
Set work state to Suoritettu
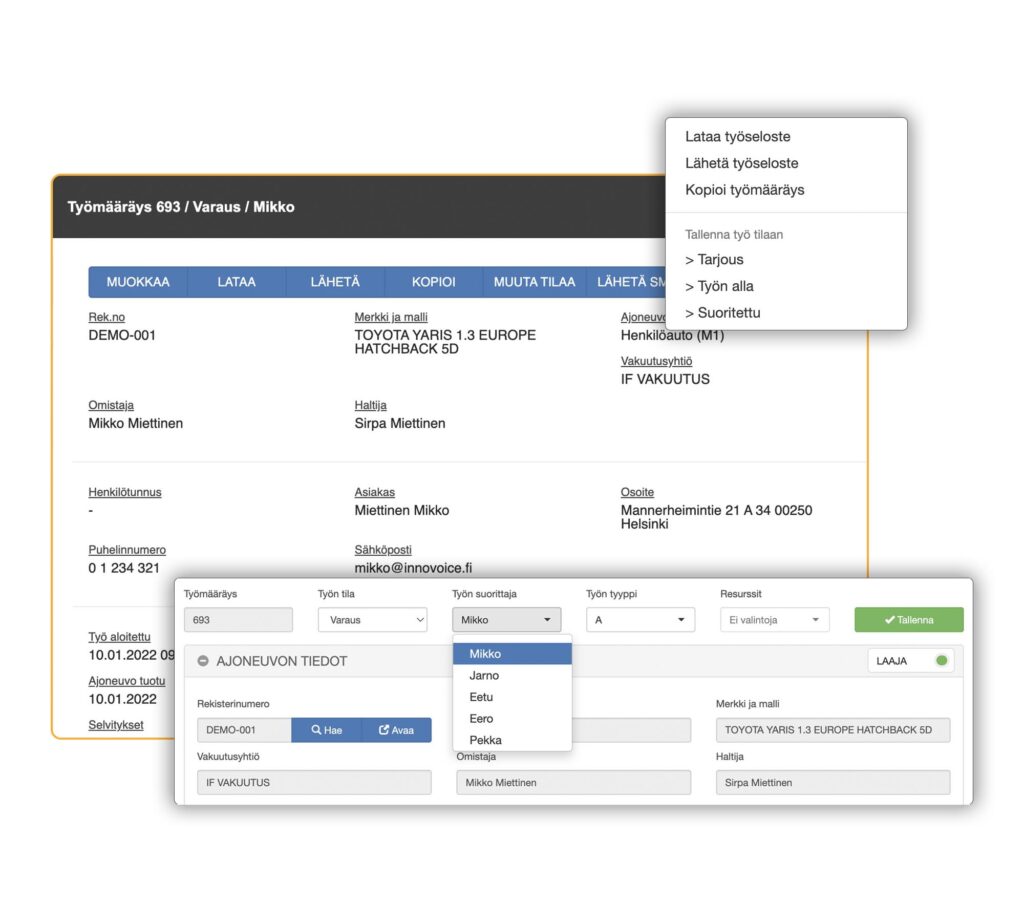pos(722,313)
